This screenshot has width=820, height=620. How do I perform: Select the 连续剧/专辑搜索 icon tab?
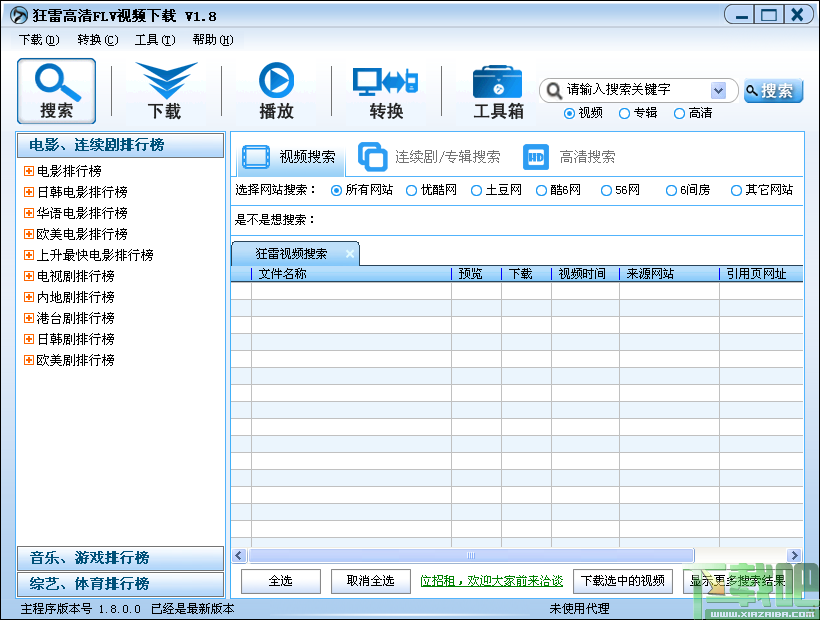click(373, 156)
